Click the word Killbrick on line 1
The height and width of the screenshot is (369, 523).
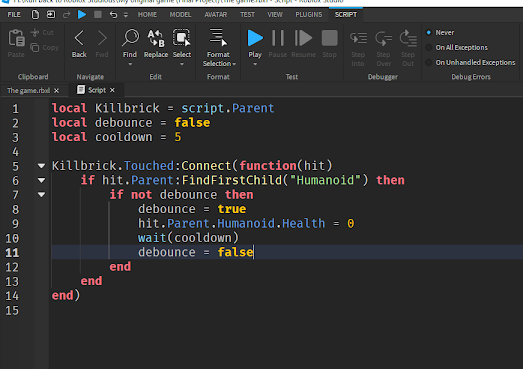[127, 108]
